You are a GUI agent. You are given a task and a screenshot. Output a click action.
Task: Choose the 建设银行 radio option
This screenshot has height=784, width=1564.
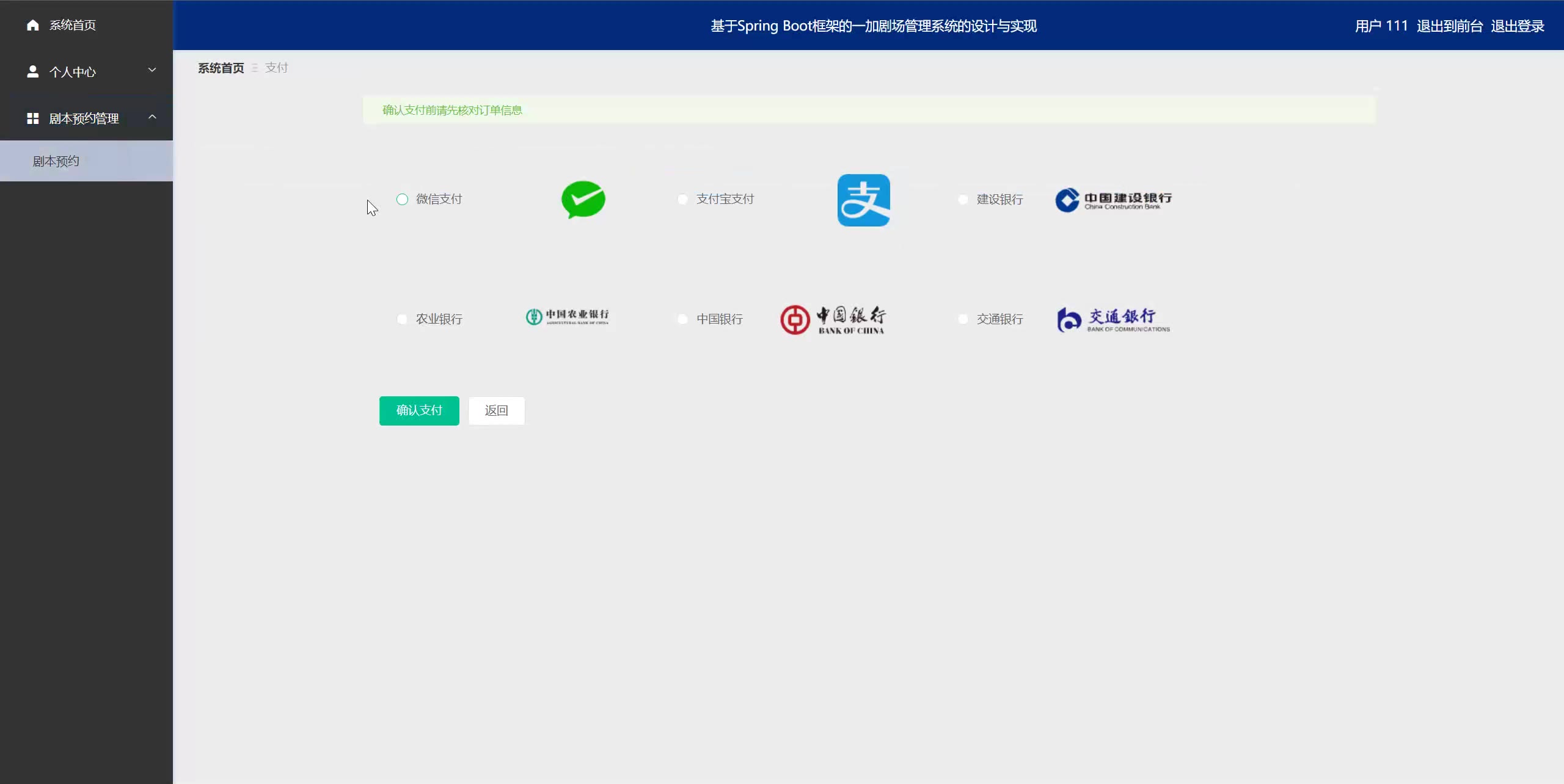coord(963,200)
